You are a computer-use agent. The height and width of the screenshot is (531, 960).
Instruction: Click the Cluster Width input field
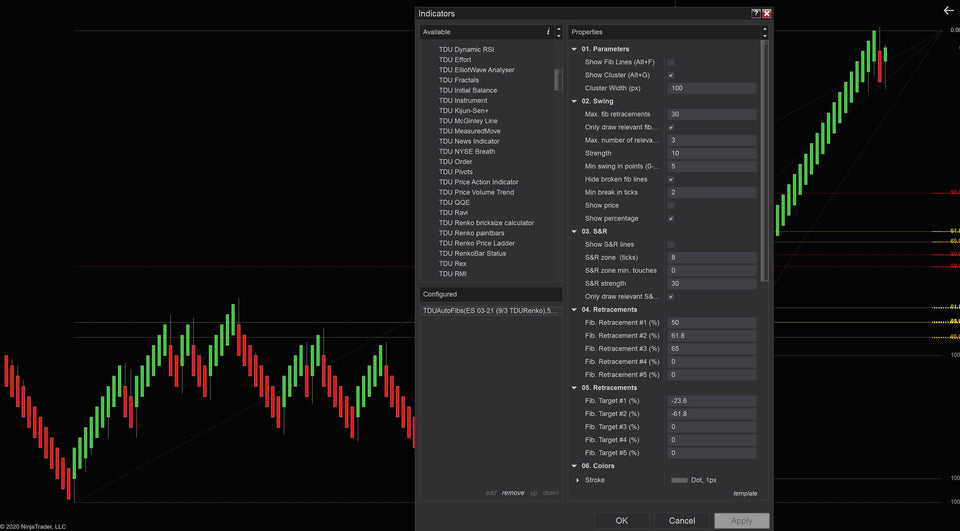click(711, 88)
